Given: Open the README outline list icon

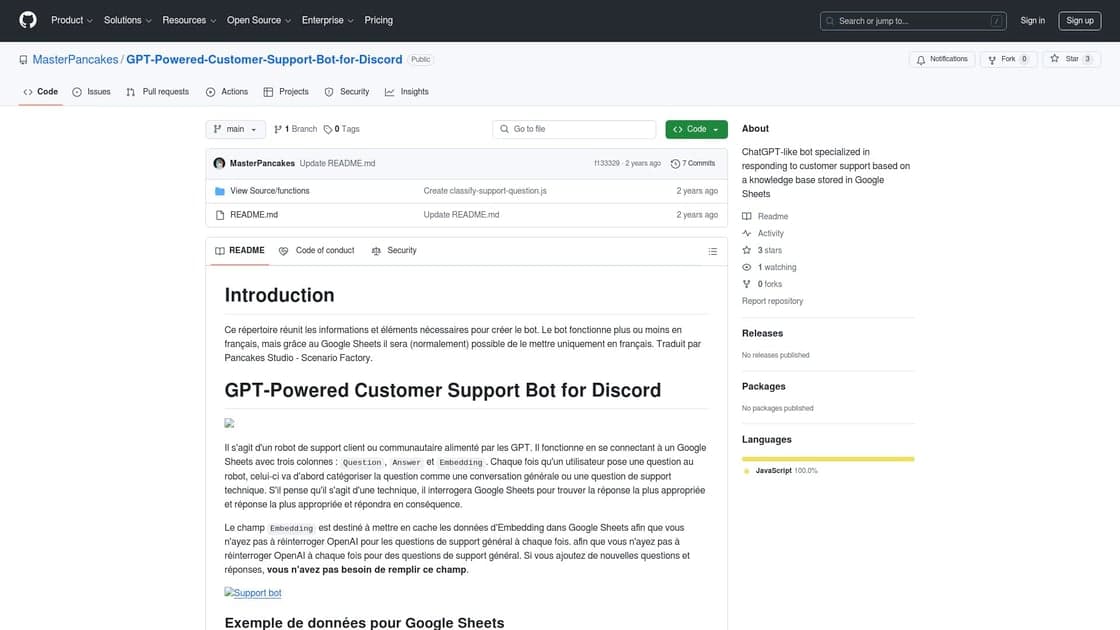Looking at the screenshot, I should point(711,250).
